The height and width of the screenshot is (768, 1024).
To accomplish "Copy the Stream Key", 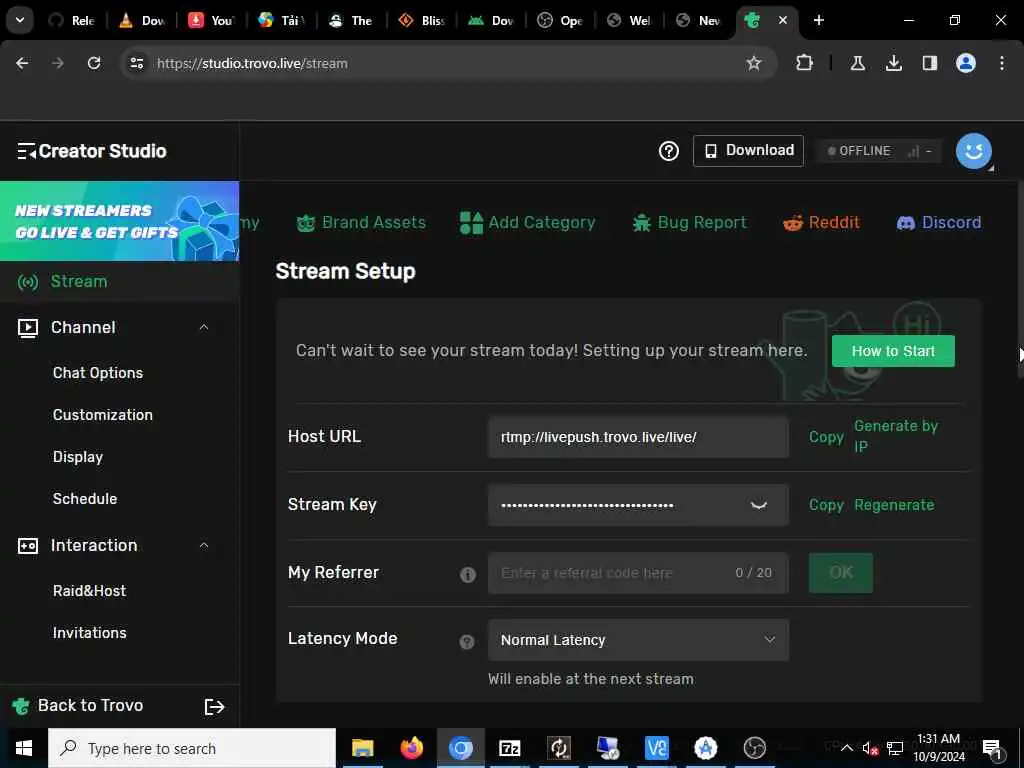I will click(x=826, y=505).
